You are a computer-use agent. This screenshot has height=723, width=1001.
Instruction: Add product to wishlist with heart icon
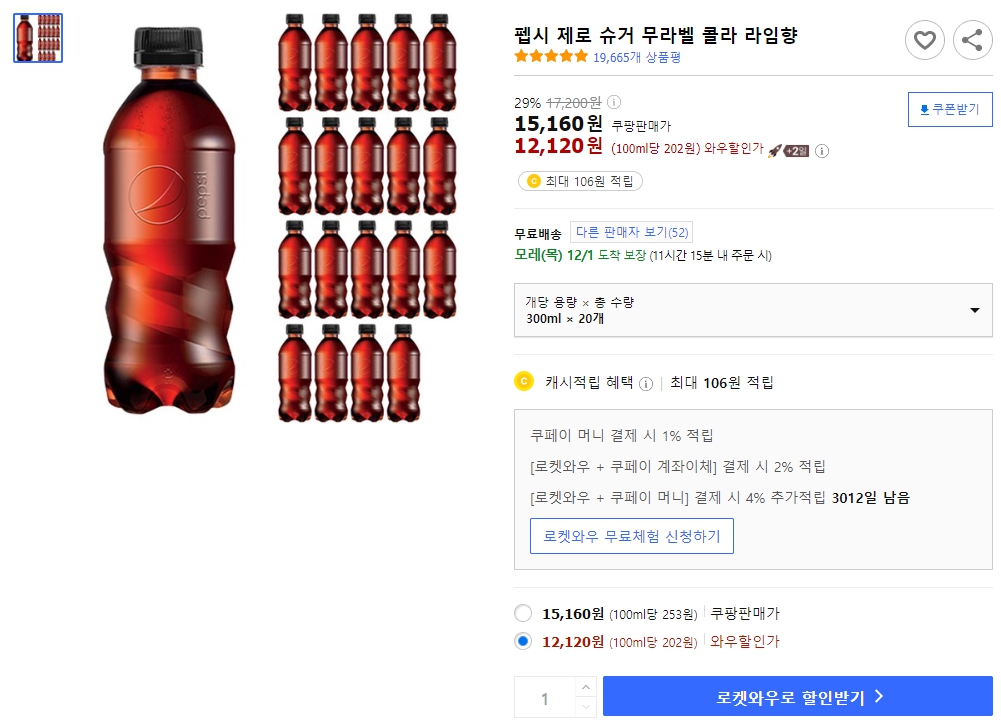(x=924, y=40)
